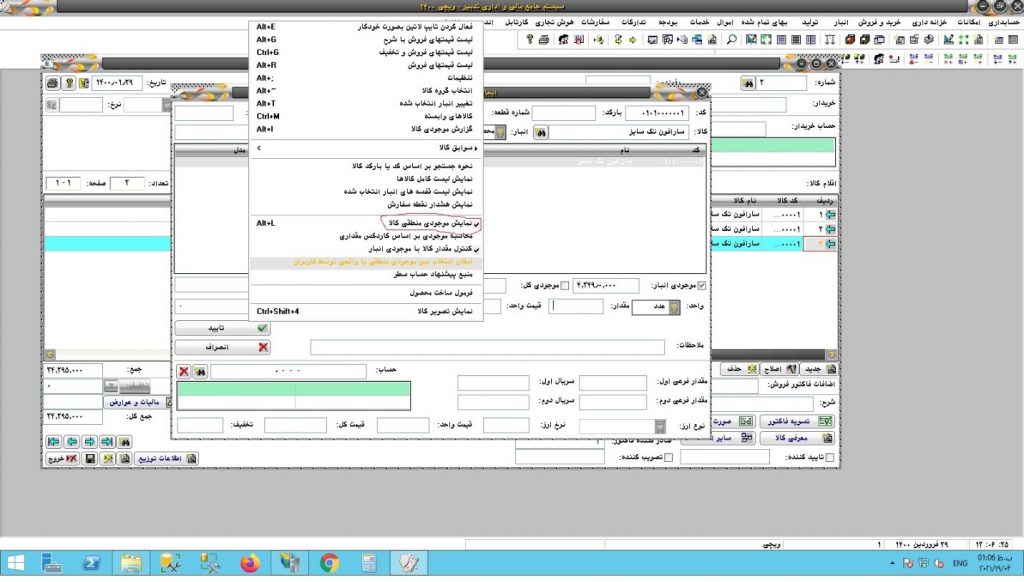Open the Accounting (حسابداری) menu

(1003, 22)
